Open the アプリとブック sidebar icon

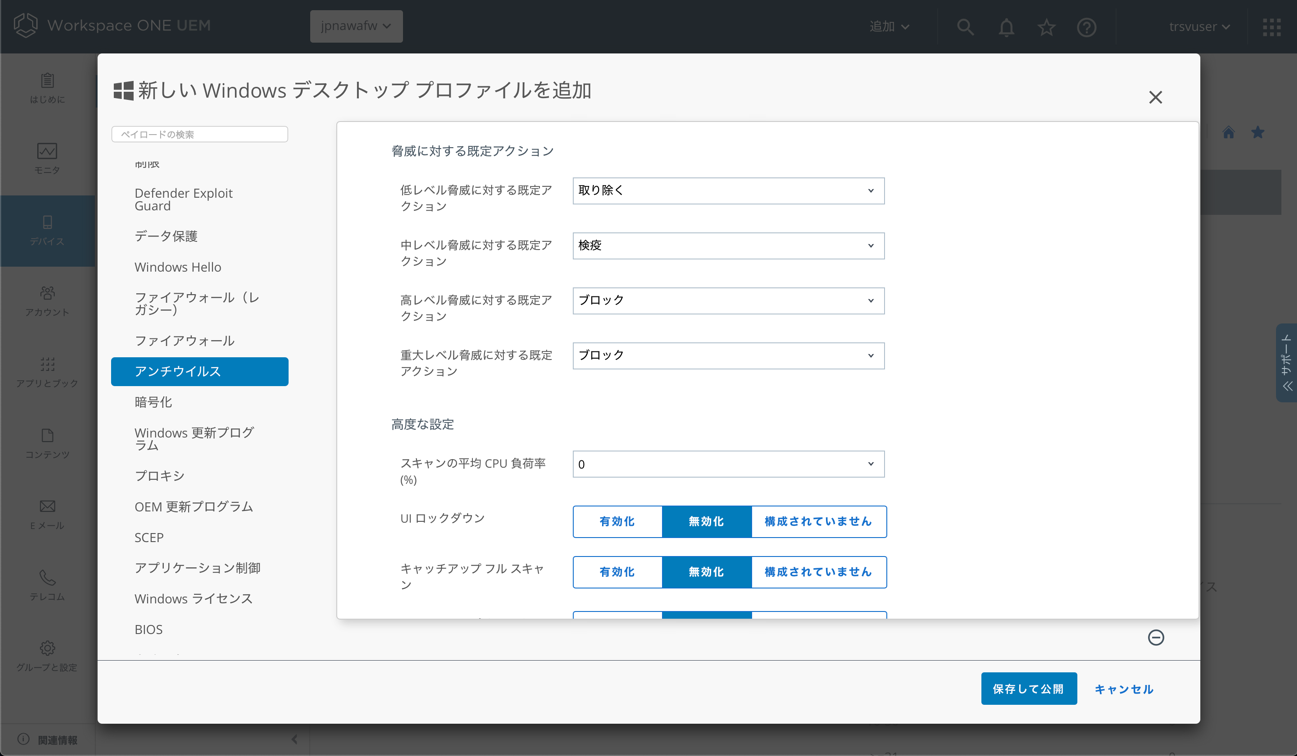coord(47,365)
